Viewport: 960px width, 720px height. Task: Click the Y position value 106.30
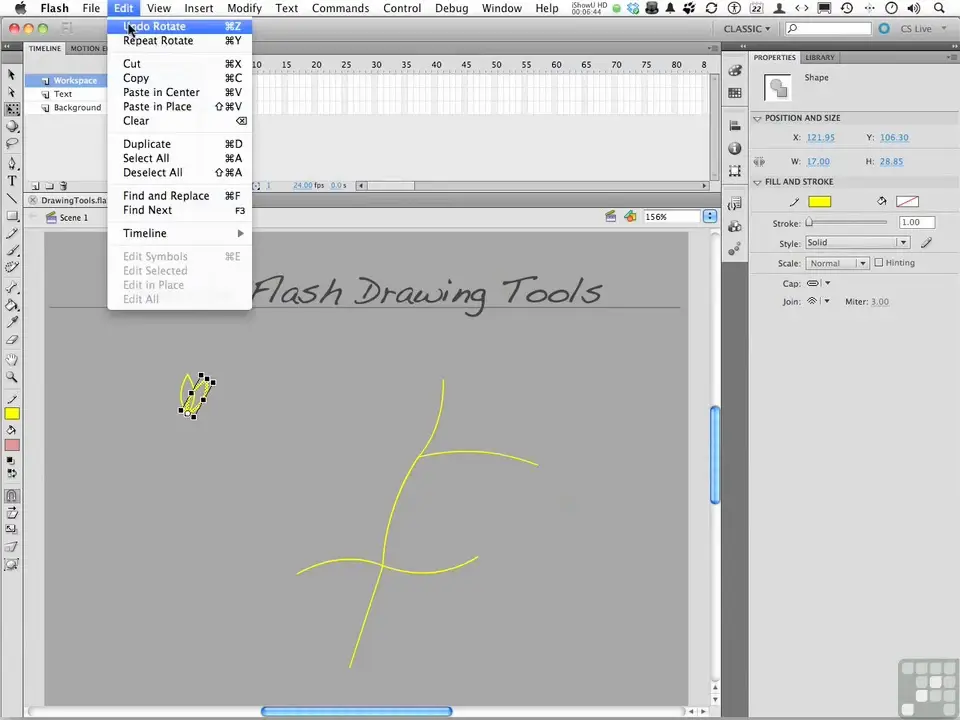[x=894, y=138]
